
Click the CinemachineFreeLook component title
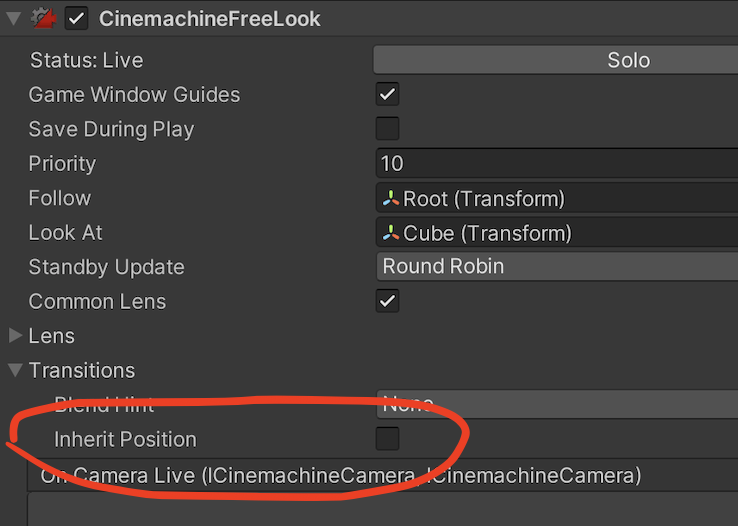click(x=209, y=19)
